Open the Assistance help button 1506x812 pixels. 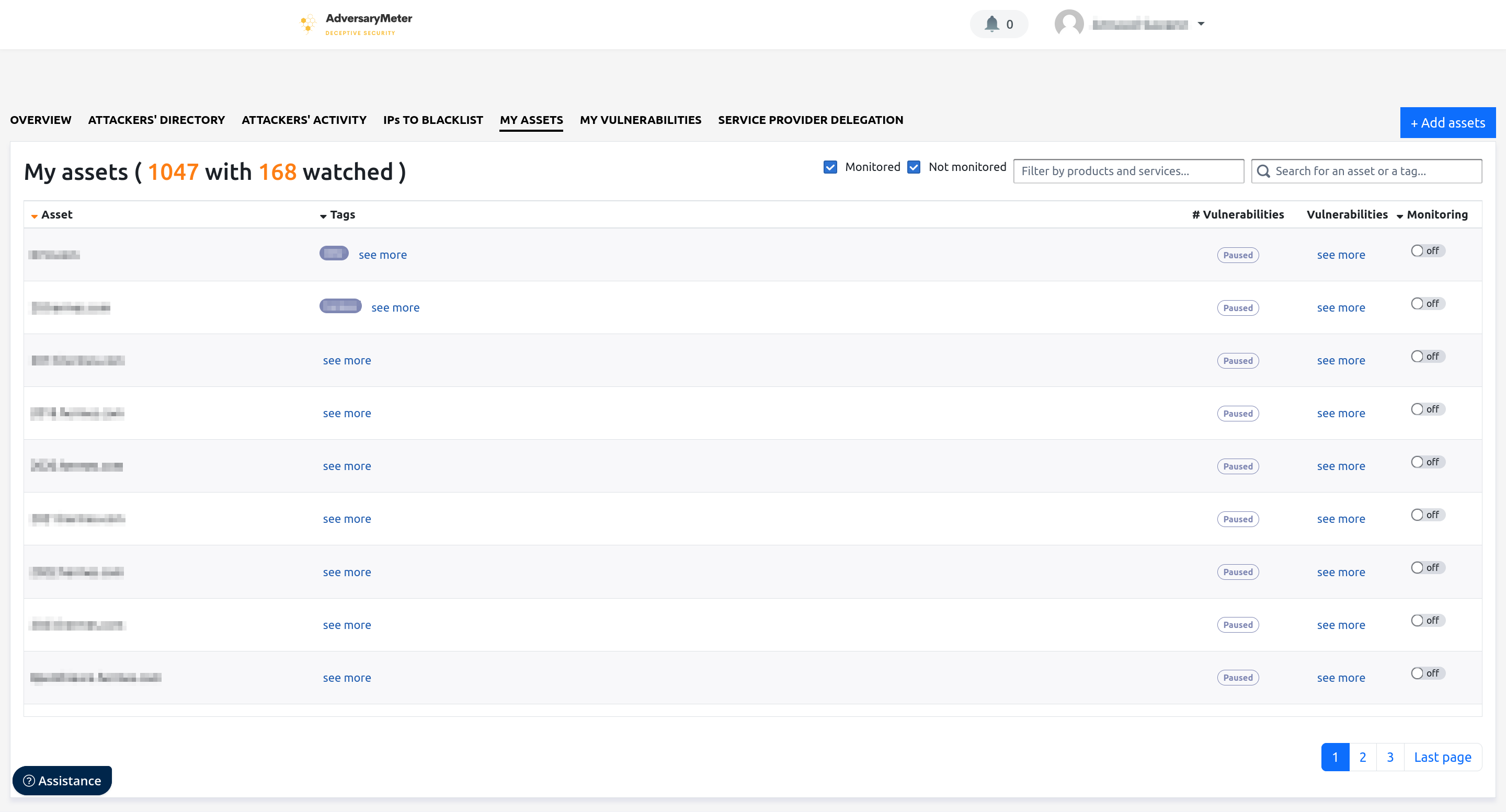click(62, 781)
